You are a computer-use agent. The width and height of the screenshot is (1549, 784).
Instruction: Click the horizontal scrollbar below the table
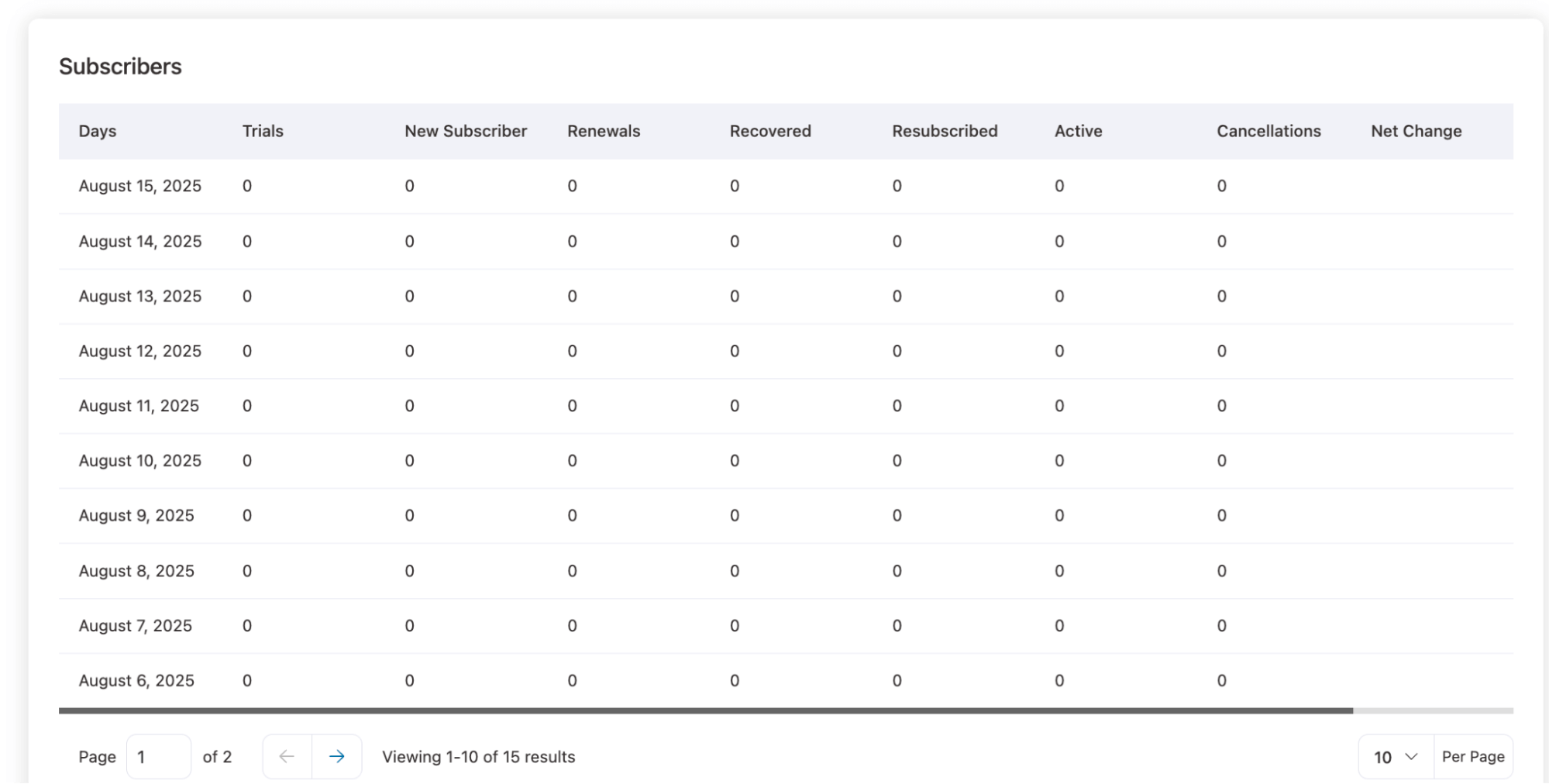[697, 710]
